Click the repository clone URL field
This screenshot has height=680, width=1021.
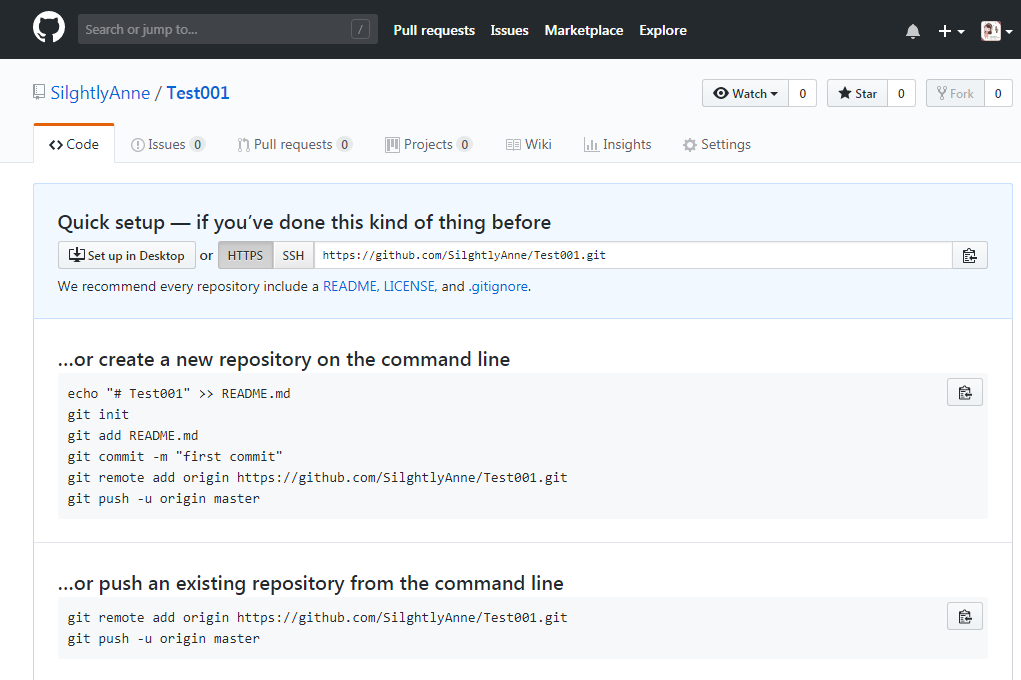pos(633,255)
